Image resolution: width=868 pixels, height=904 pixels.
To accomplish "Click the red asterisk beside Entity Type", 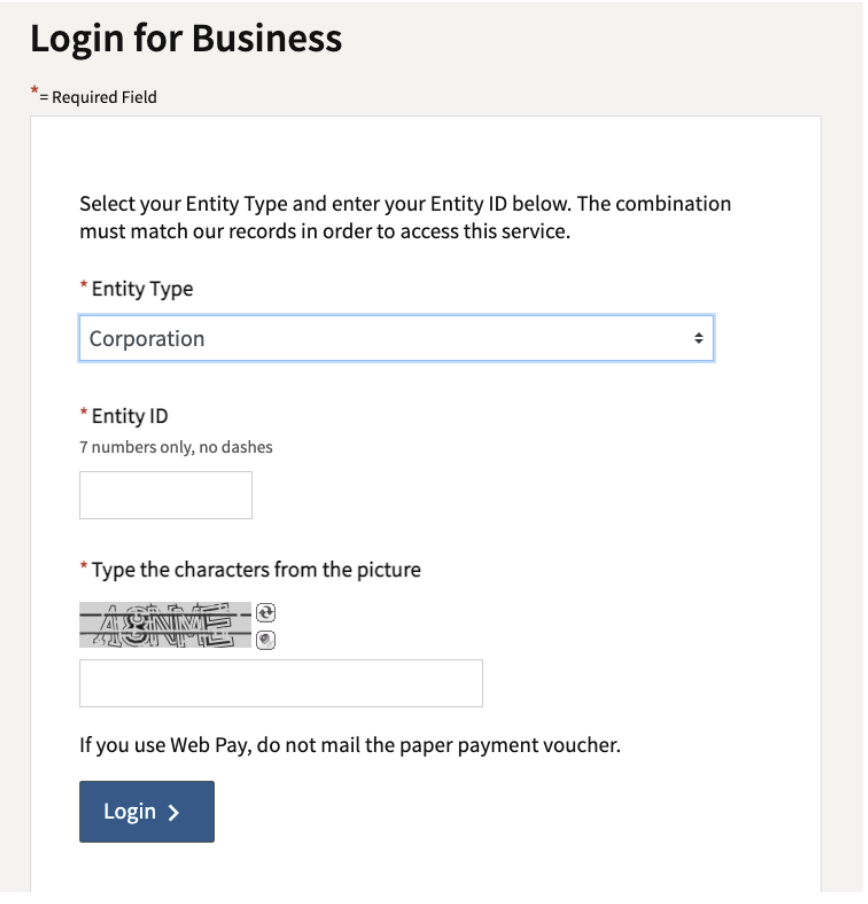I will coord(84,287).
